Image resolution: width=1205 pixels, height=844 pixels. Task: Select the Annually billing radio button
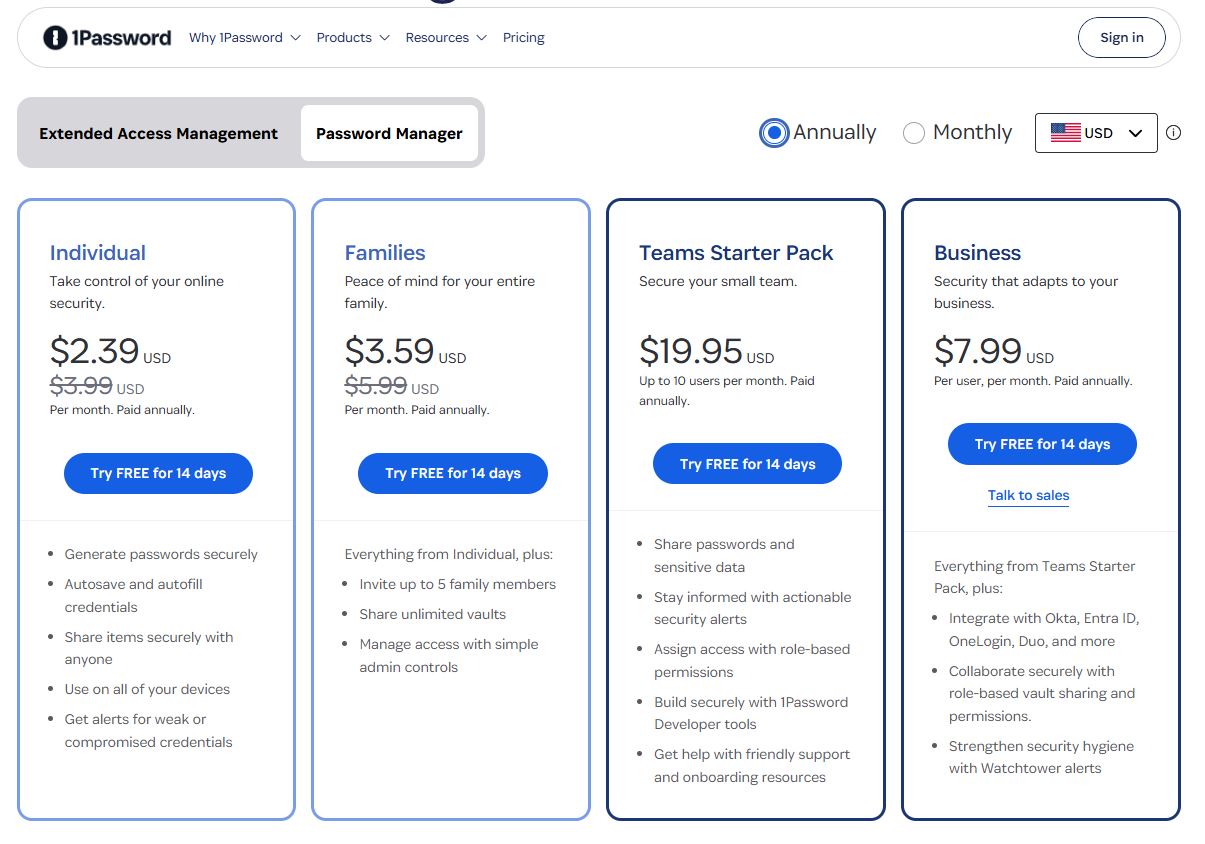tap(773, 132)
